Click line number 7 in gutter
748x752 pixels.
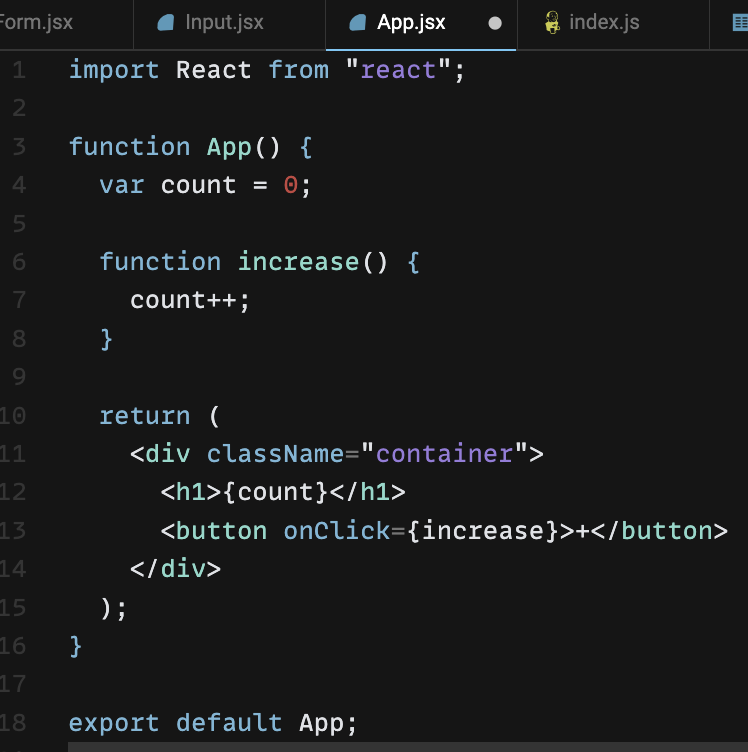(19, 300)
